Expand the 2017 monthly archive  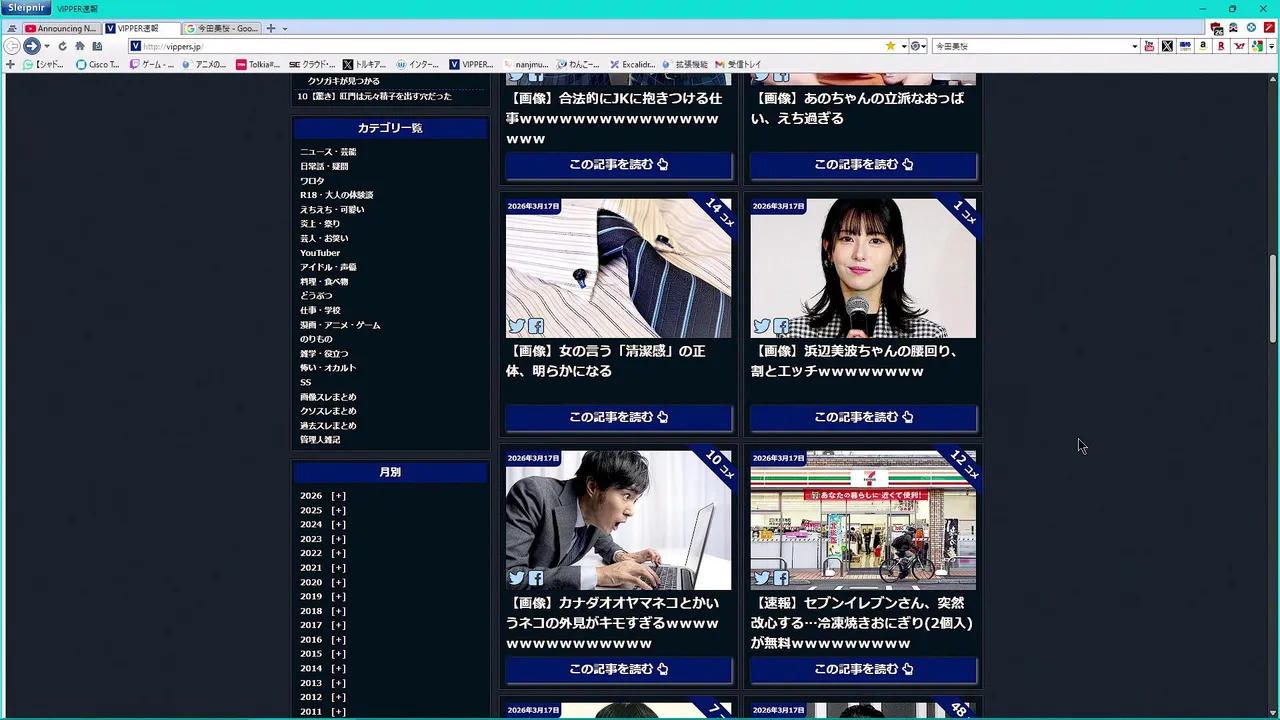point(339,625)
